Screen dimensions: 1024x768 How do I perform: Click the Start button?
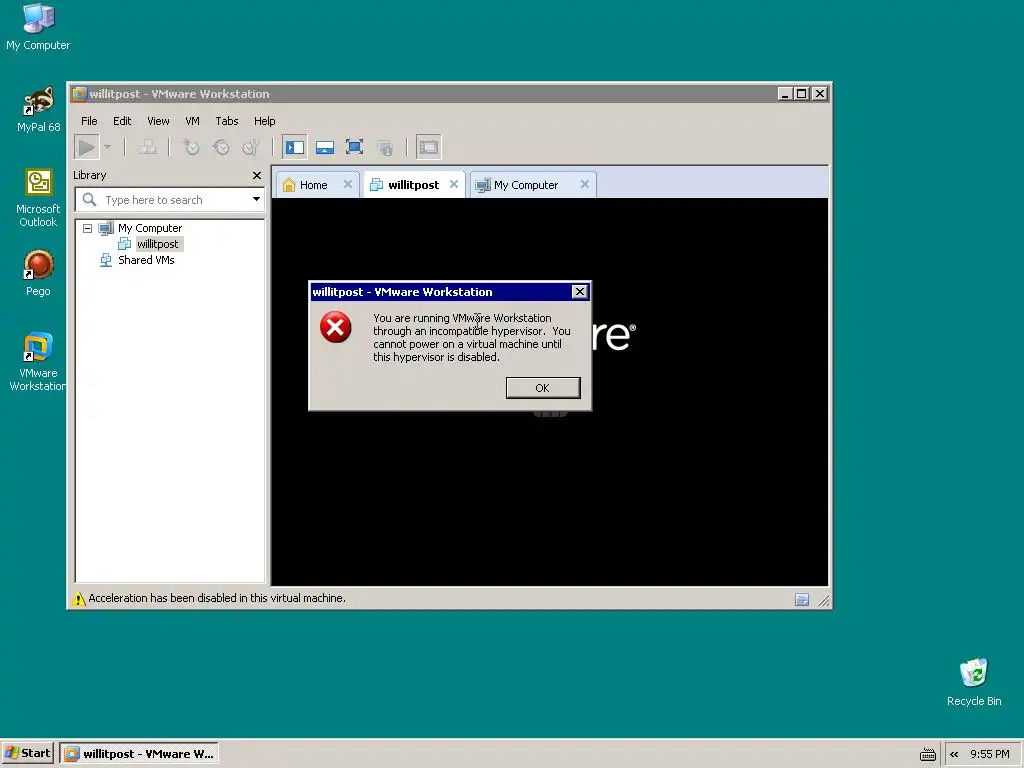(27, 754)
